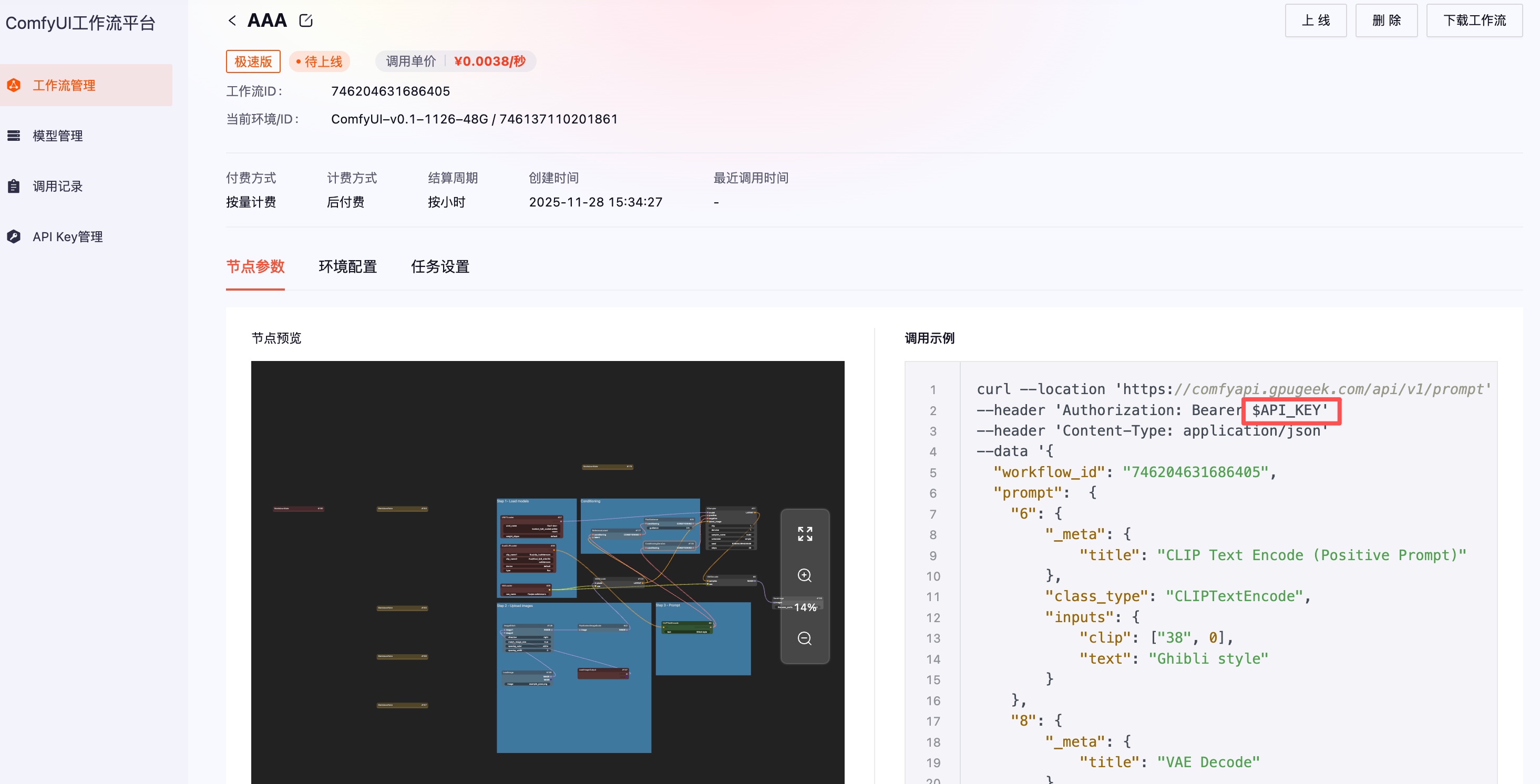The image size is (1540, 784).
Task: Switch to the 任务设置 tab
Action: coord(440,266)
